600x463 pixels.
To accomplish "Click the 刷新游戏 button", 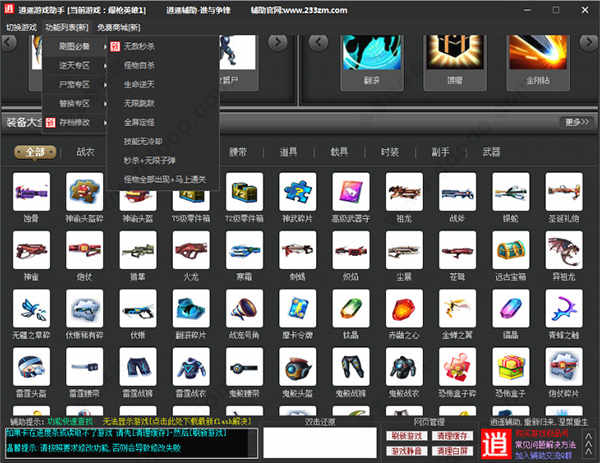I will (406, 436).
